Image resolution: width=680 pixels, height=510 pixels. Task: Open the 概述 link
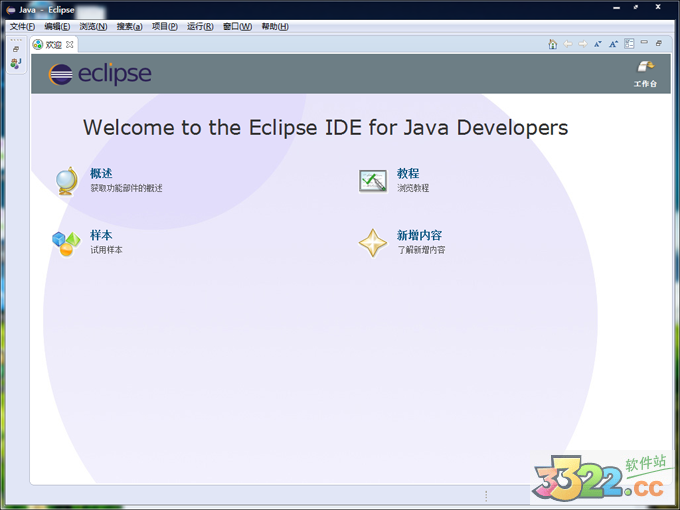tap(101, 173)
